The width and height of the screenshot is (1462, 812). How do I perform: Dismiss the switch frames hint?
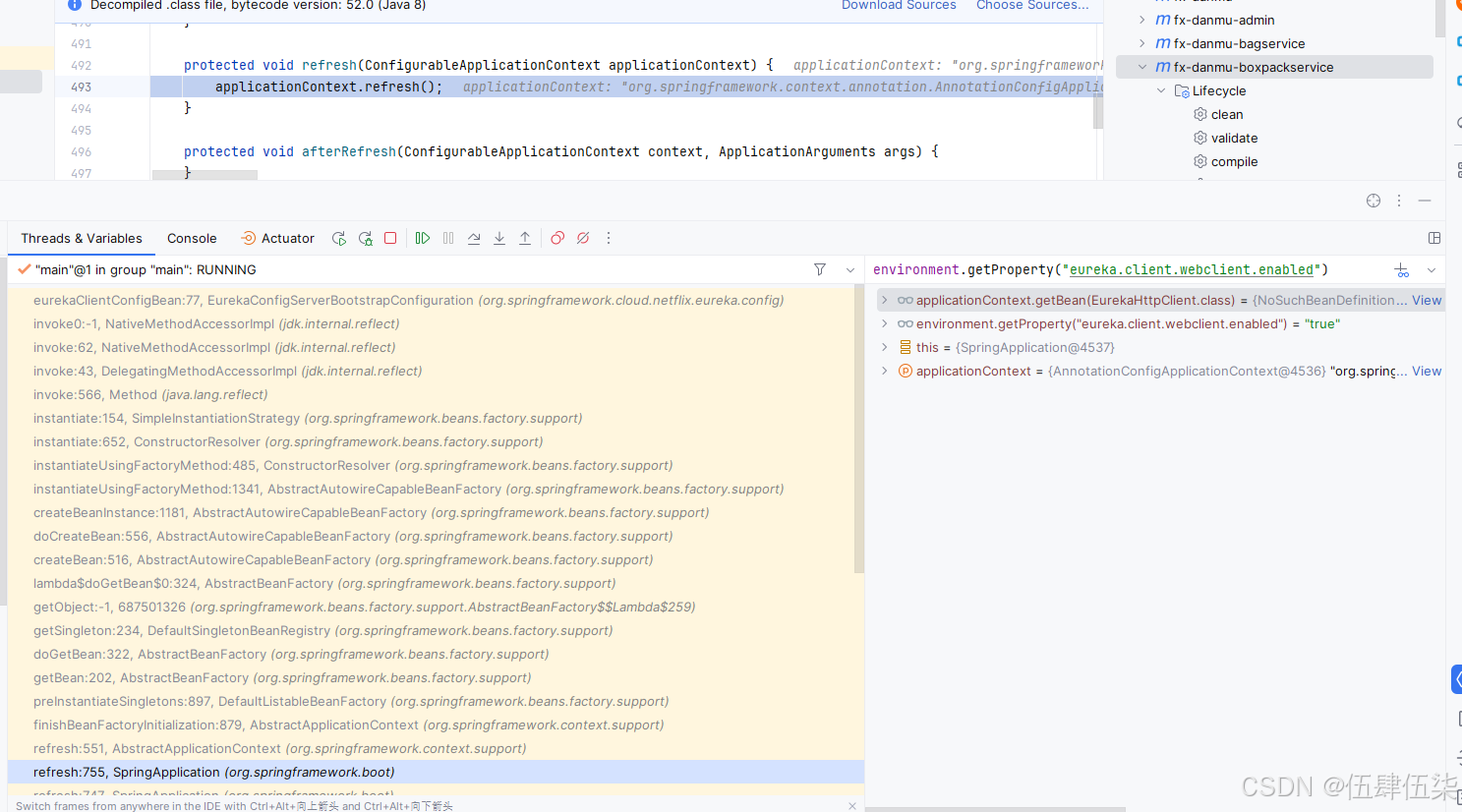tap(852, 805)
